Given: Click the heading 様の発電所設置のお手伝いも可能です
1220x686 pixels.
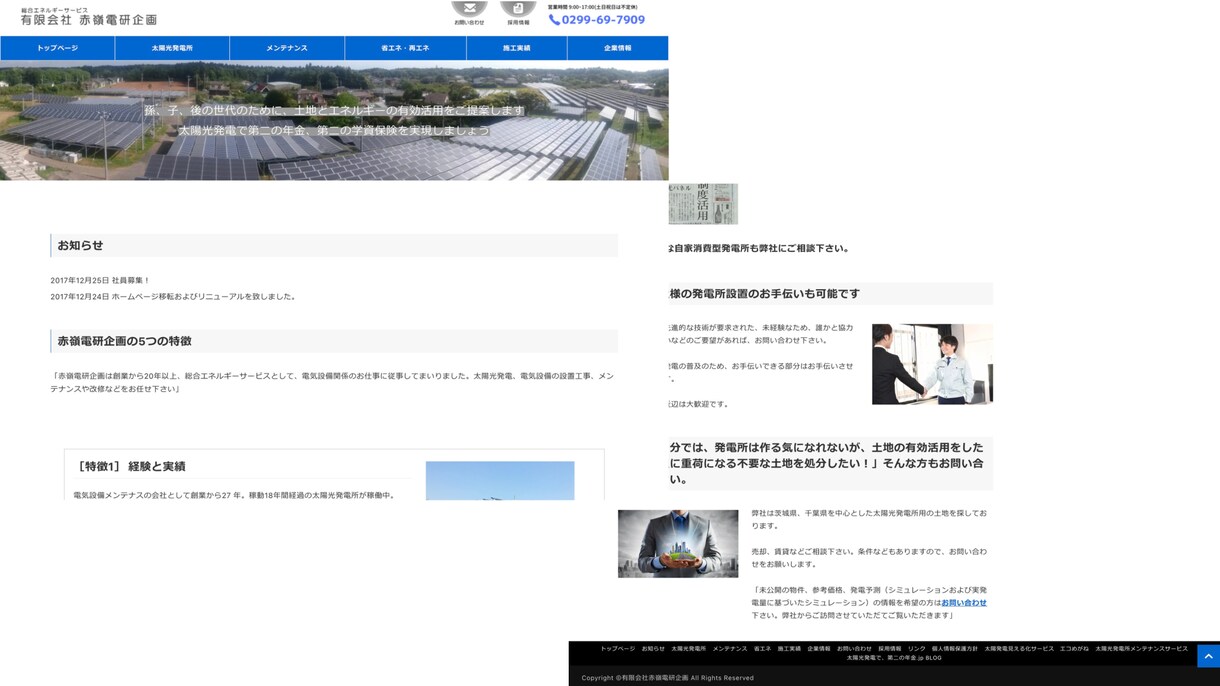Looking at the screenshot, I should 831,294.
